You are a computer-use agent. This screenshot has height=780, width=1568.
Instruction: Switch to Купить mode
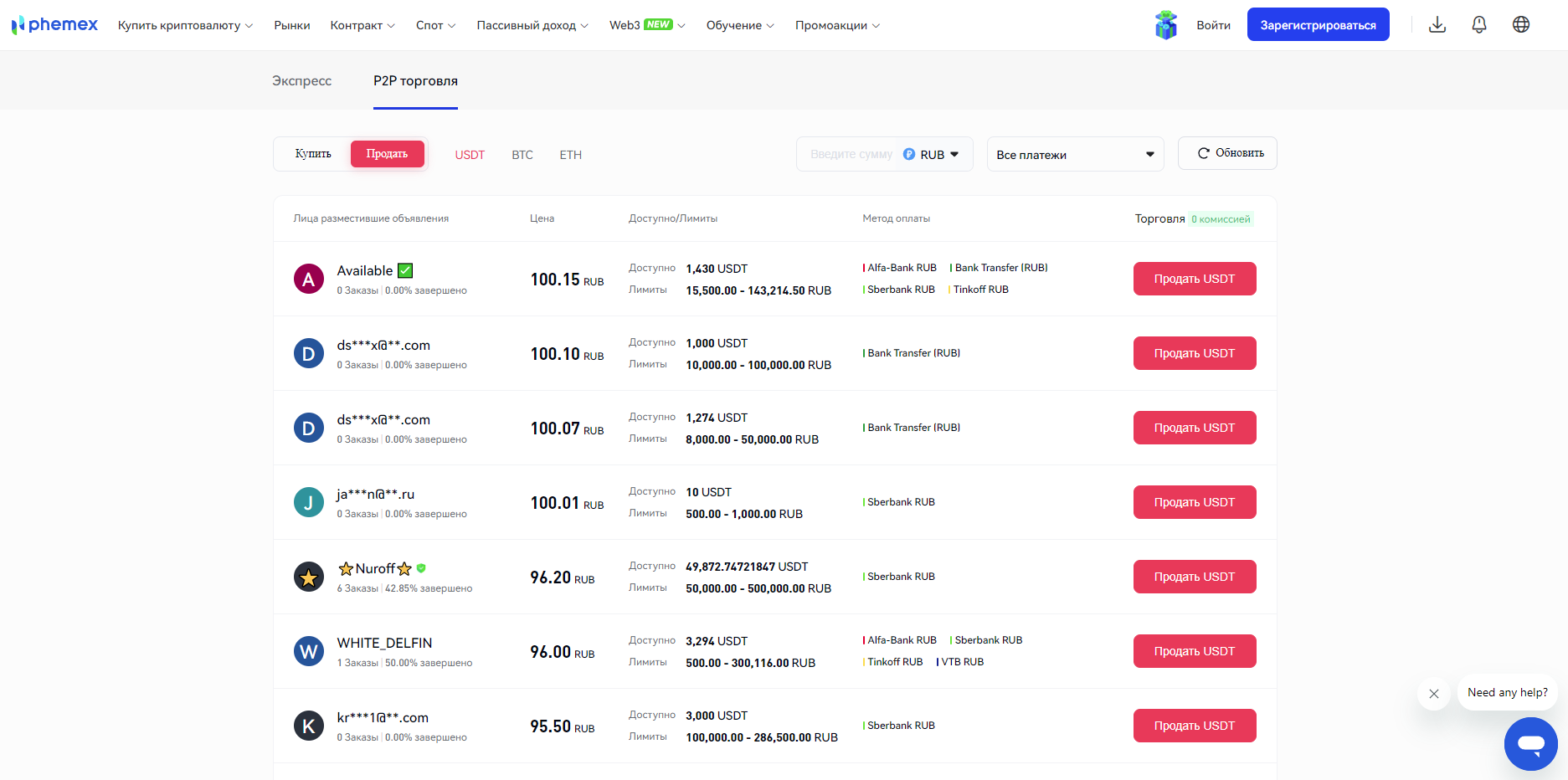point(313,154)
